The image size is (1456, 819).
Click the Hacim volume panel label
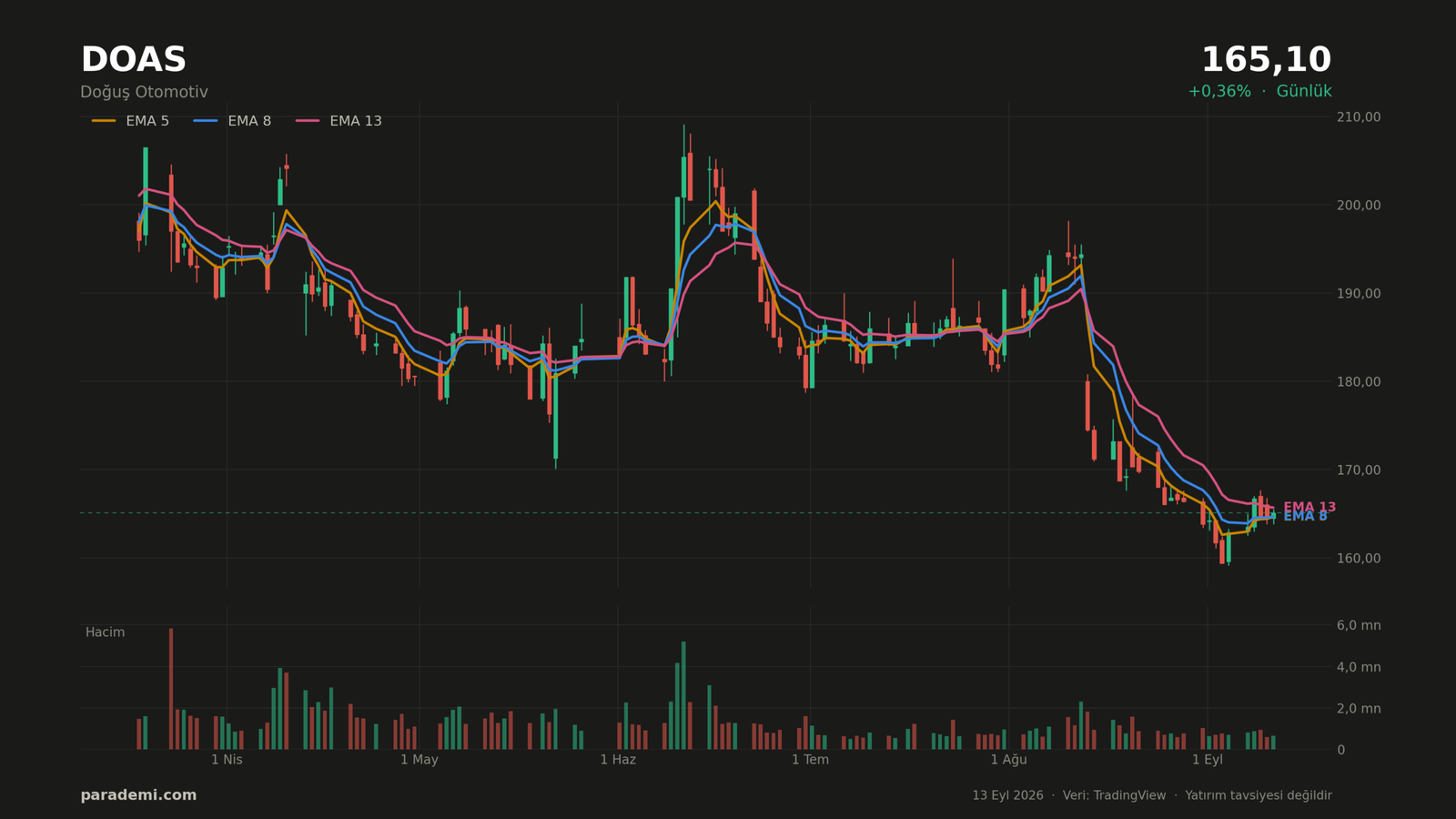[x=105, y=632]
